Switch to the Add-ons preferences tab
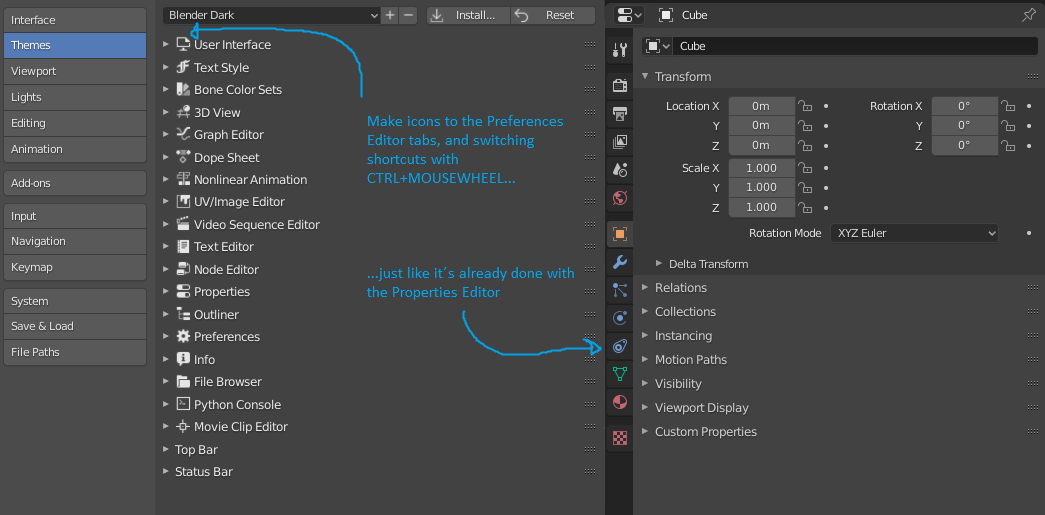This screenshot has width=1045, height=515. 75,183
